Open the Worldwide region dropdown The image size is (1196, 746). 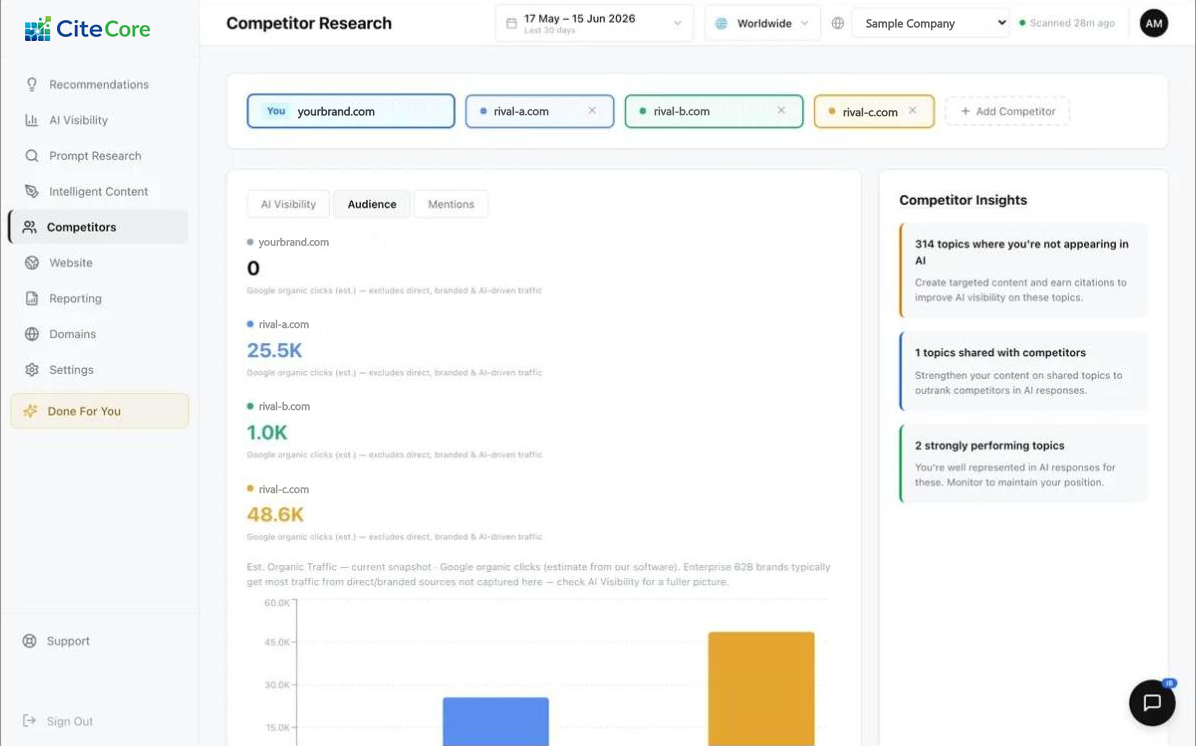tap(762, 24)
